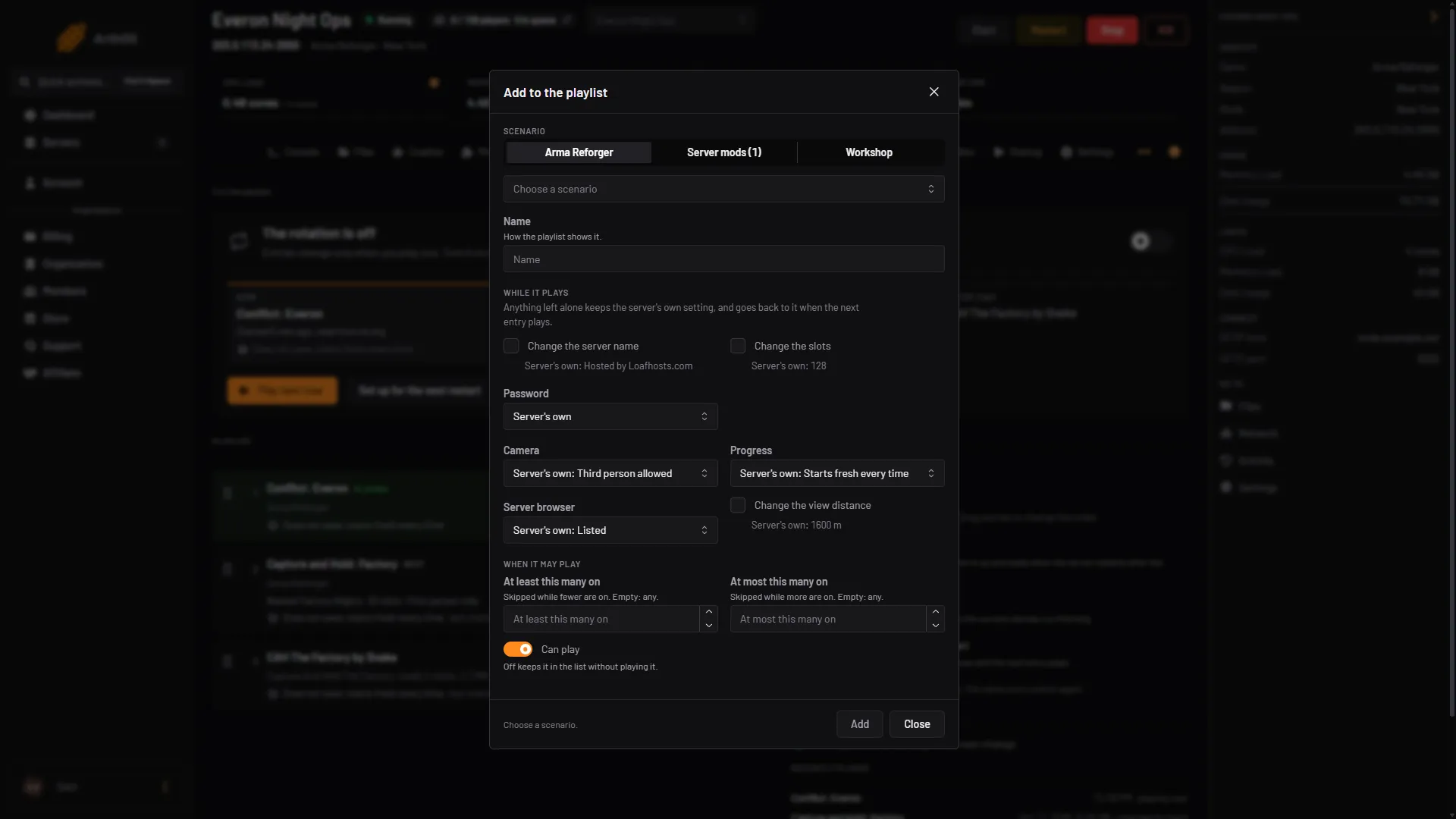Open the Choose a scenario dropdown
This screenshot has height=819, width=1456.
click(723, 189)
